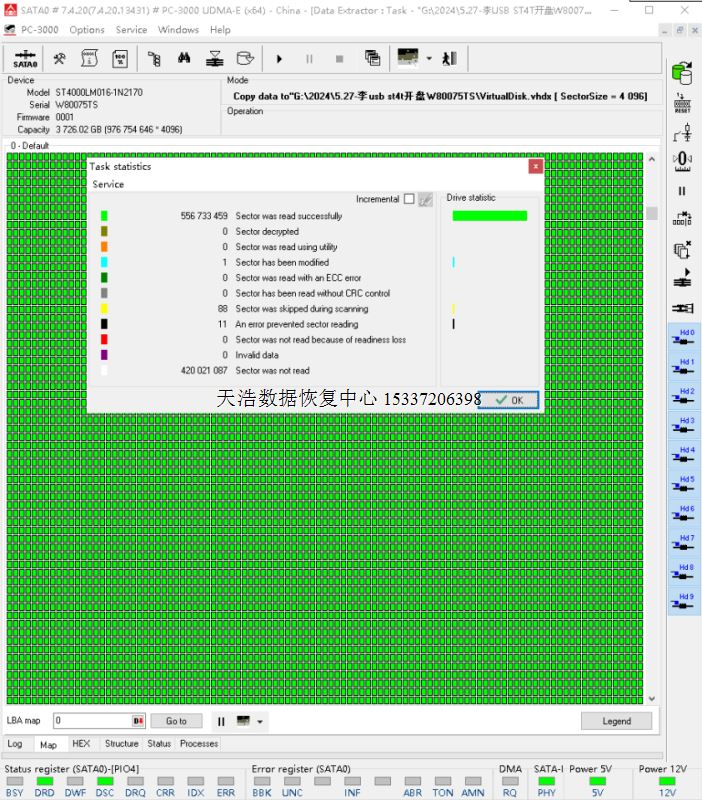
Task: Click the hammer and wrench tools icon
Action: [x=60, y=58]
